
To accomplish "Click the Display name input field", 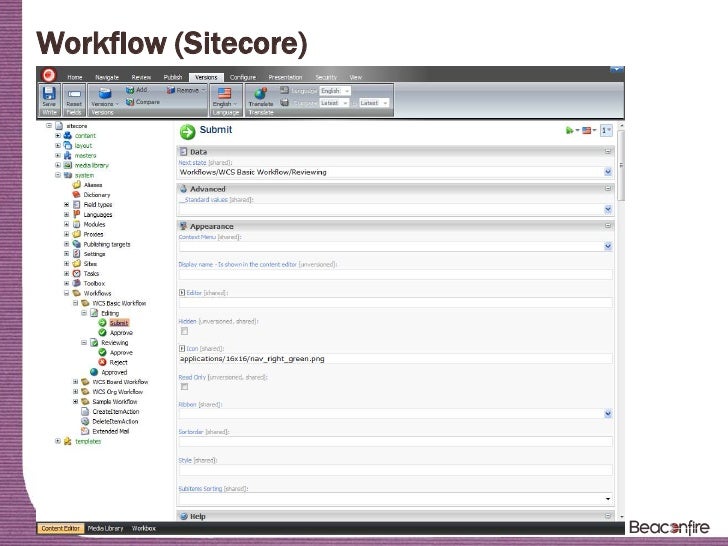I will pyautogui.click(x=396, y=274).
